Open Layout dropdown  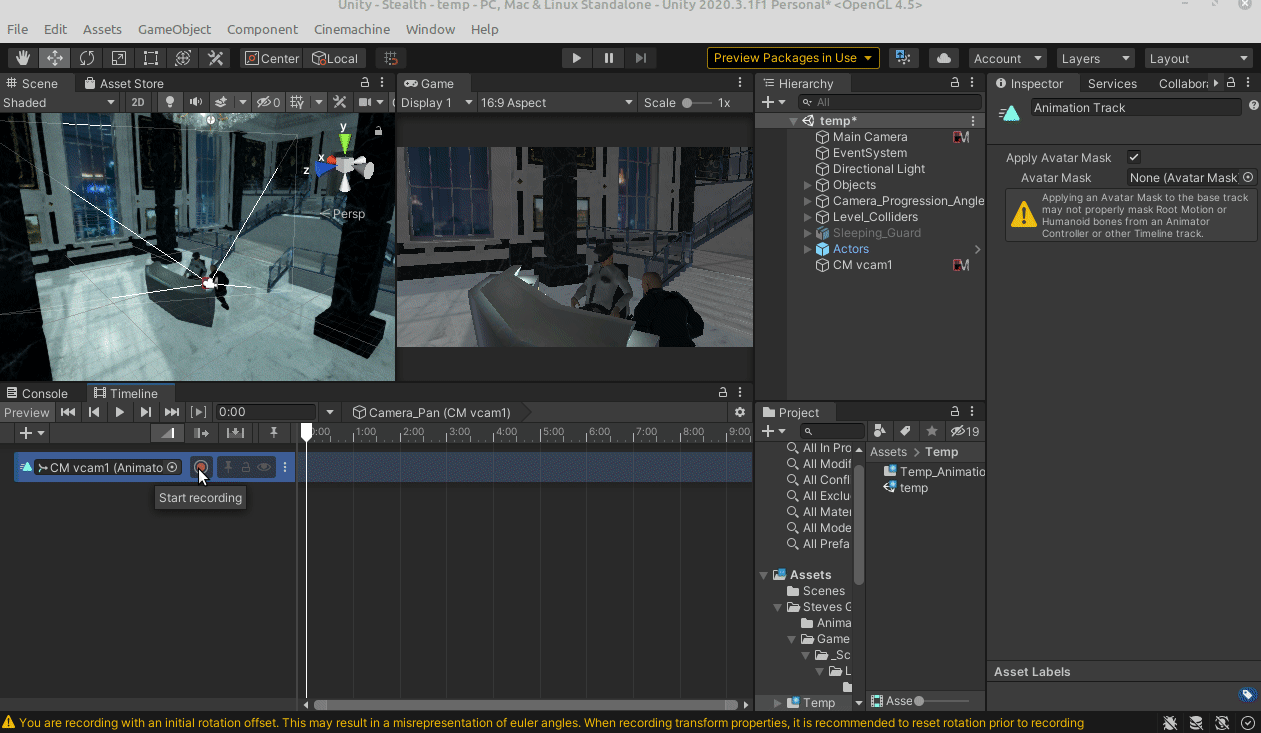(x=1198, y=58)
